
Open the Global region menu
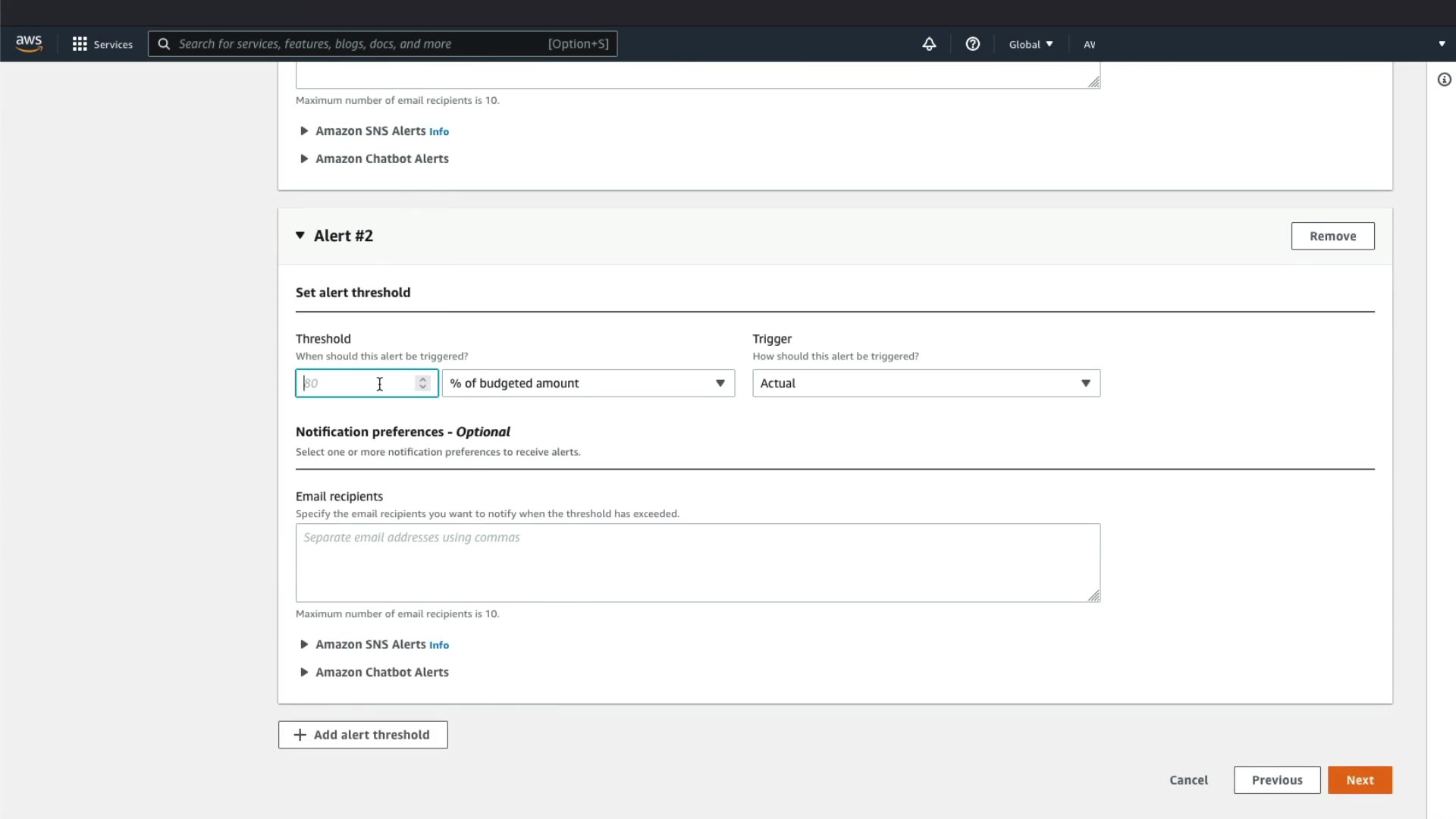(x=1031, y=44)
